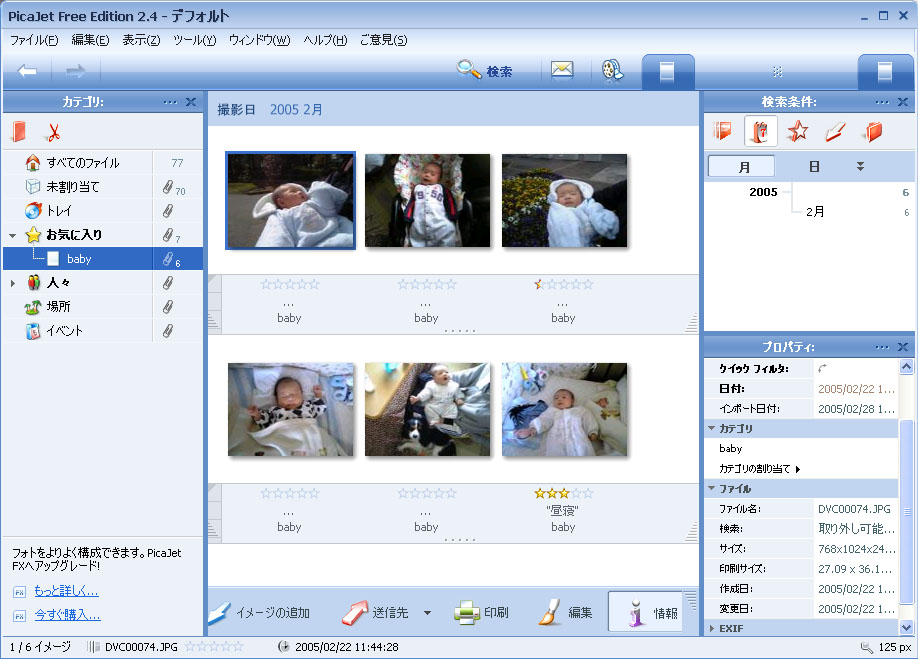918x659 pixels.
Task: Switch to the 月 tab
Action: click(741, 166)
